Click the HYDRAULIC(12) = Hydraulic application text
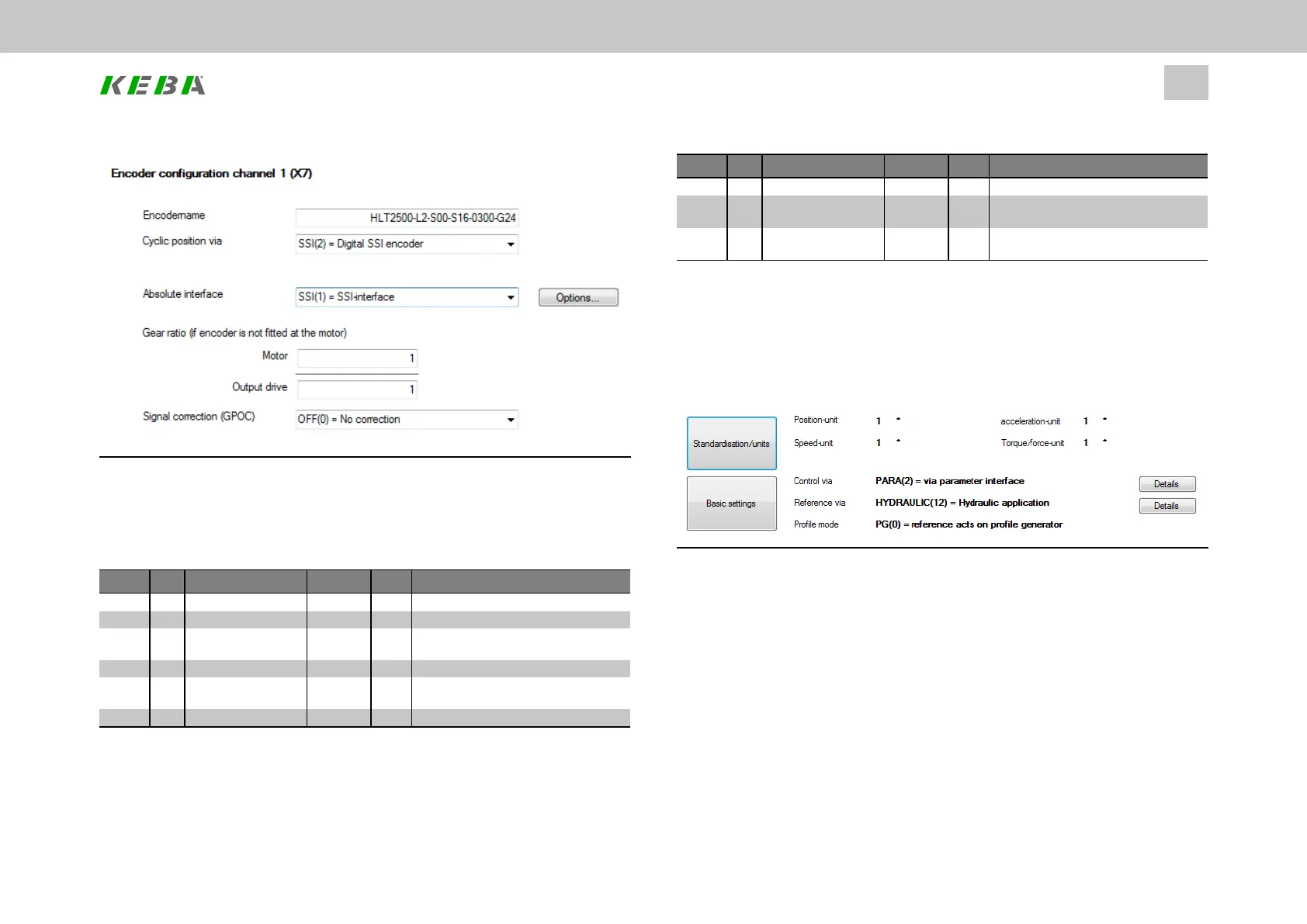1307x924 pixels. [962, 503]
